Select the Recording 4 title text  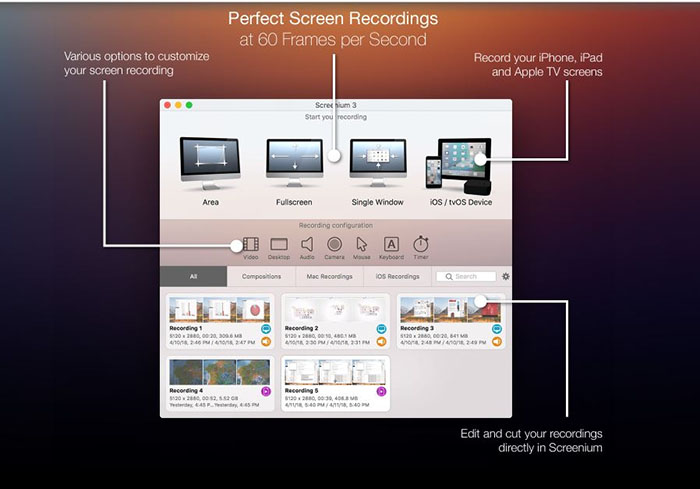pos(186,391)
